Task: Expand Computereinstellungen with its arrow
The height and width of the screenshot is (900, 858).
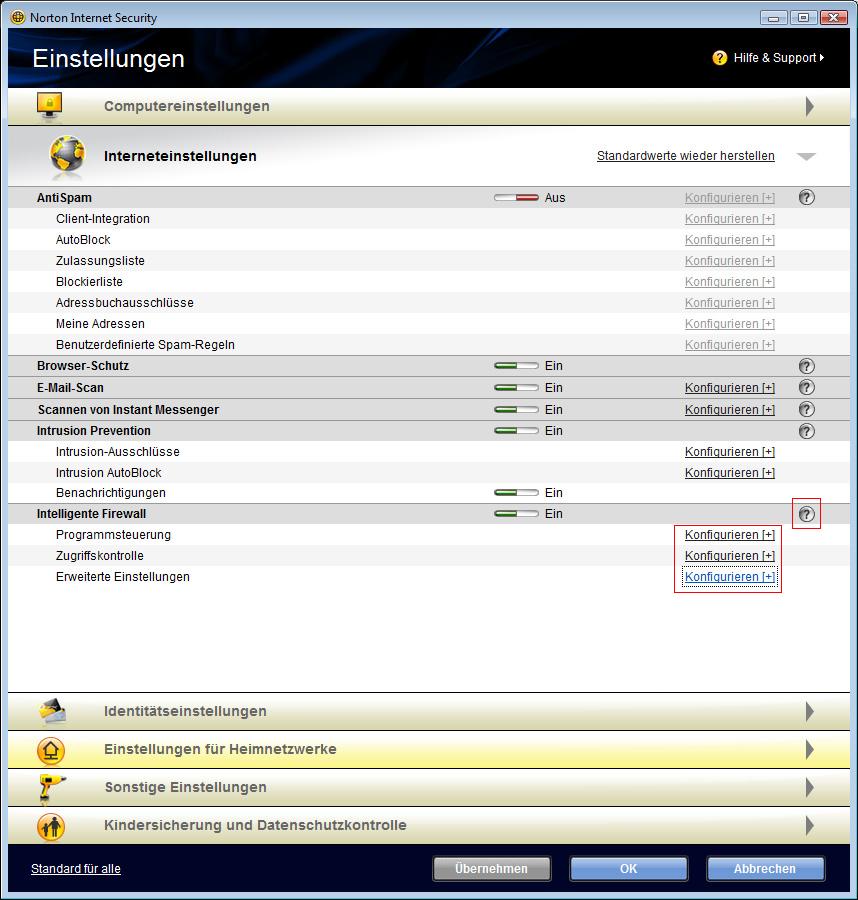Action: point(809,106)
